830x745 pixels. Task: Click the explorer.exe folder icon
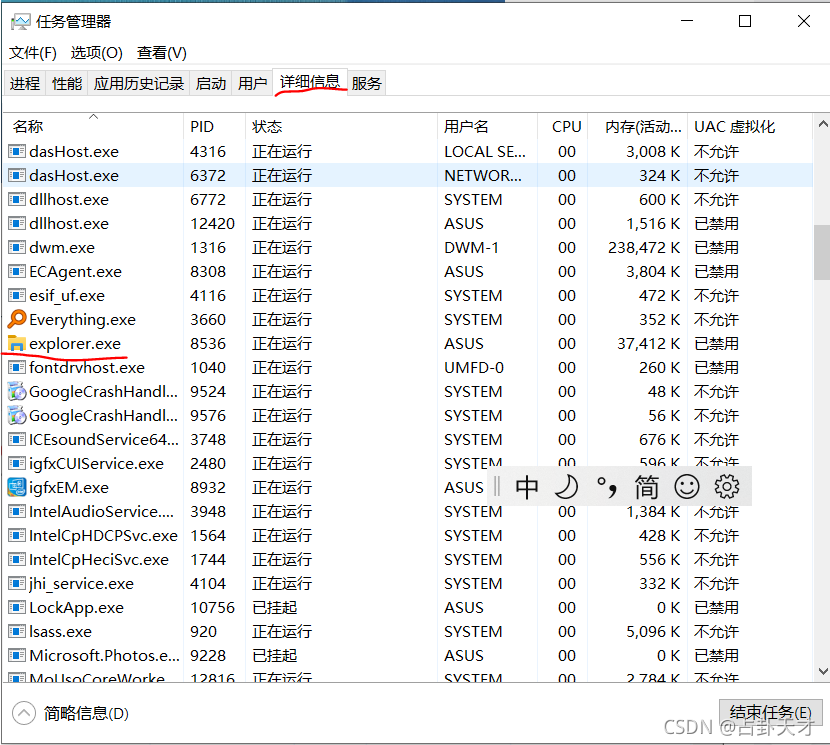coord(17,344)
